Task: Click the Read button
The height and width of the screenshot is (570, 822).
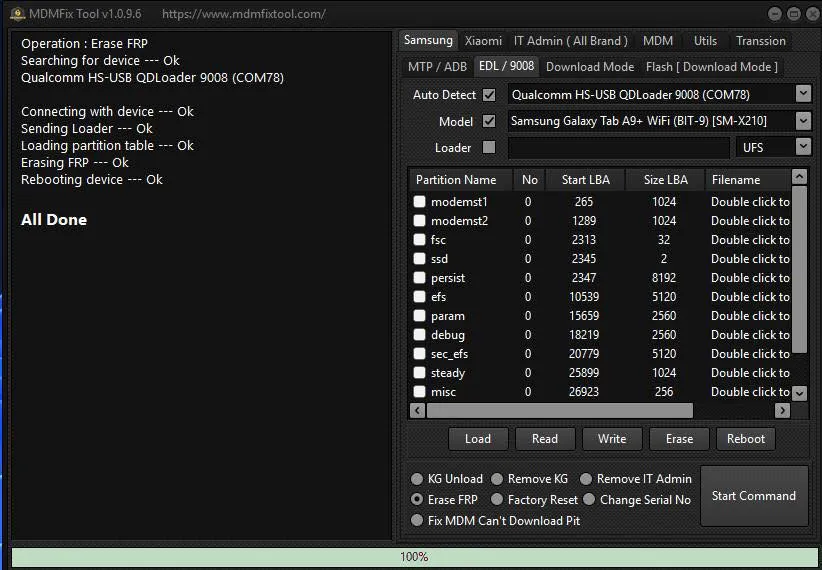Action: pos(545,439)
